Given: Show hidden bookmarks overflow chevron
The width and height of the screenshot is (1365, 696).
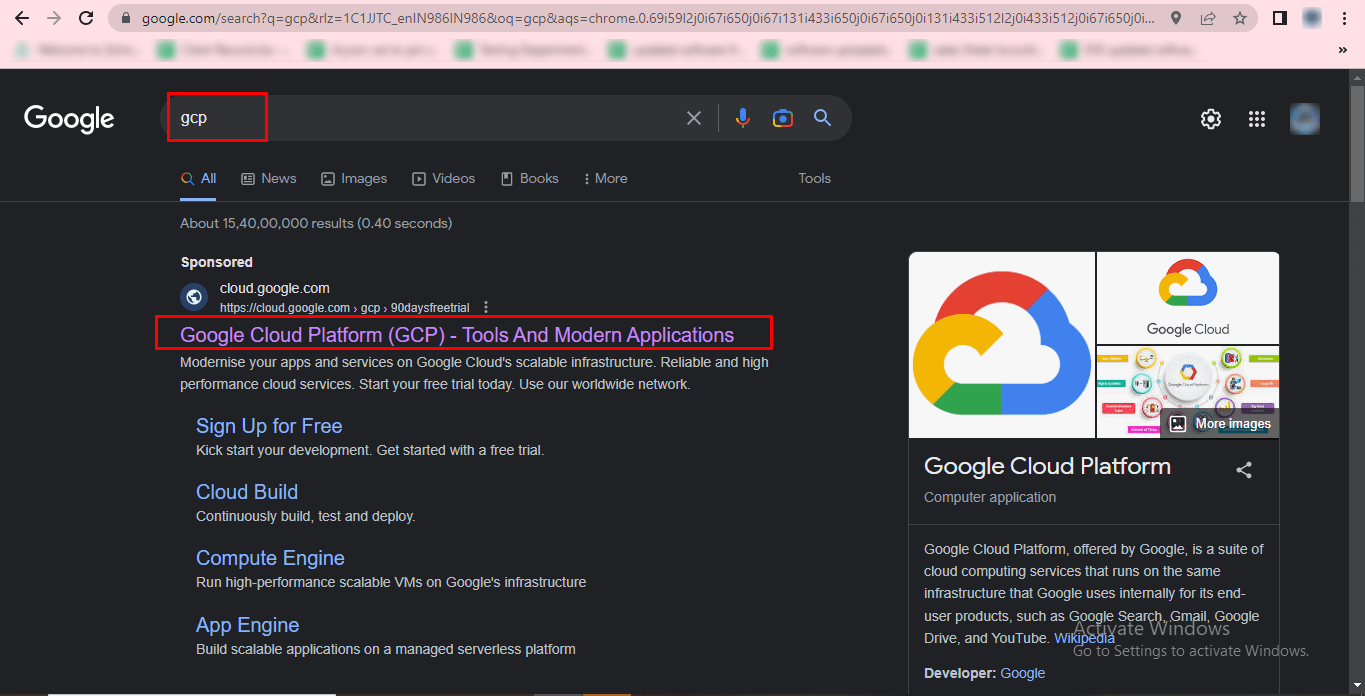Looking at the screenshot, I should tap(1342, 49).
